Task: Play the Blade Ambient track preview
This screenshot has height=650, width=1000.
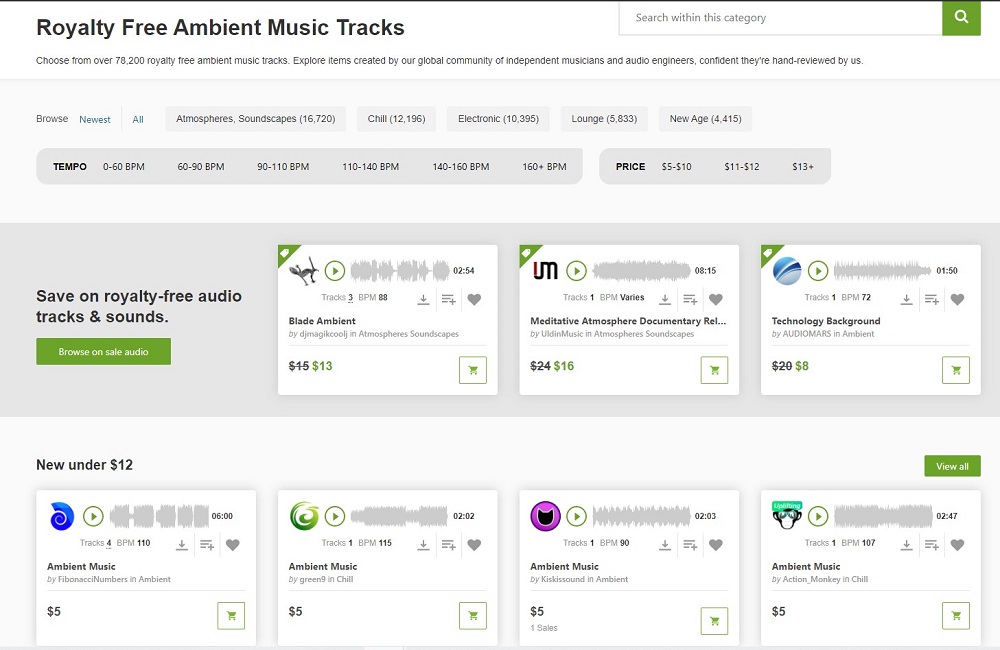Action: 335,271
